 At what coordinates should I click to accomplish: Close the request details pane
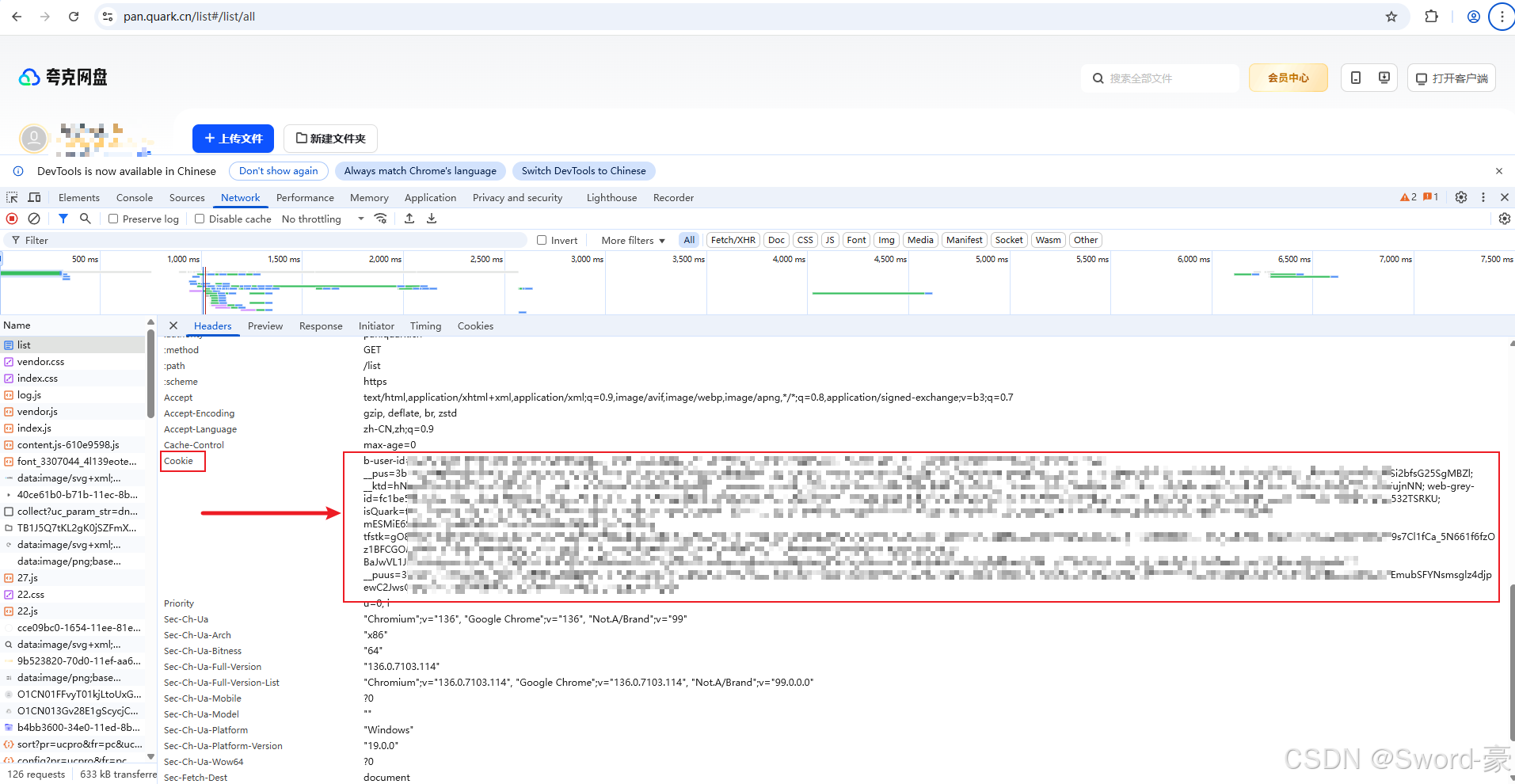pyautogui.click(x=173, y=325)
